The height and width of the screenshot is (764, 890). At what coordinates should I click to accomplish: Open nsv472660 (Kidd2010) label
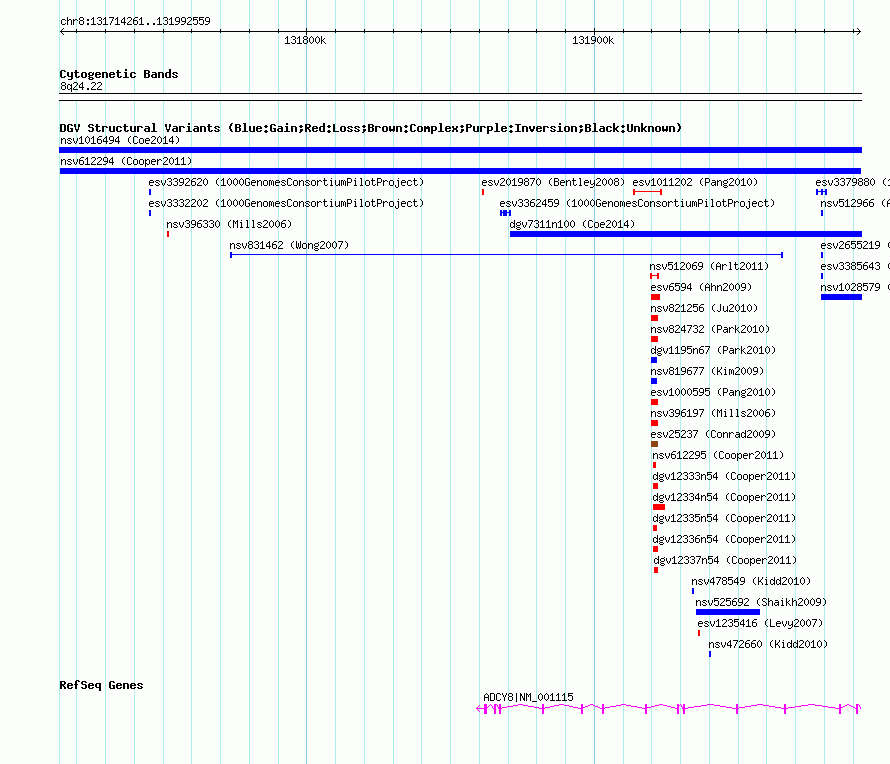[768, 644]
